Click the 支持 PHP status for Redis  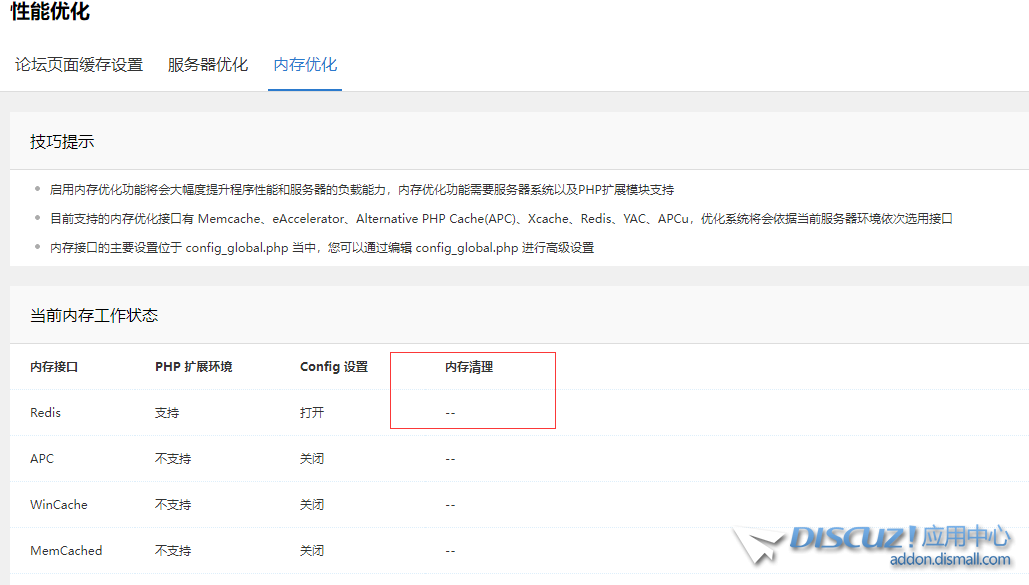coord(167,413)
